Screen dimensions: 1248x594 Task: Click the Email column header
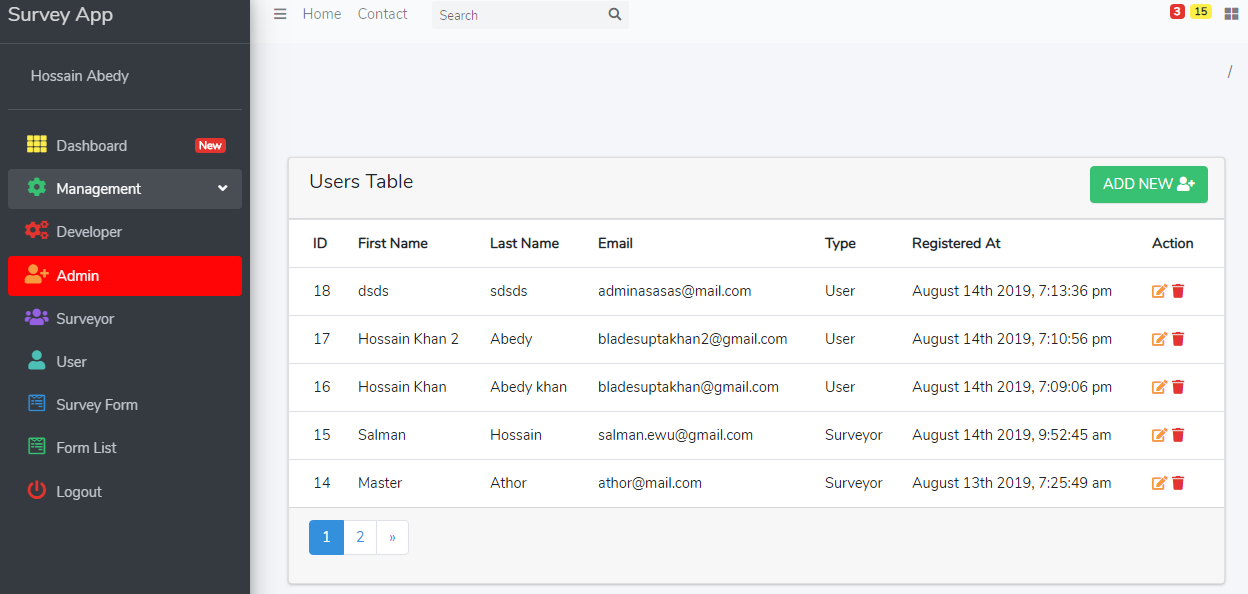615,243
